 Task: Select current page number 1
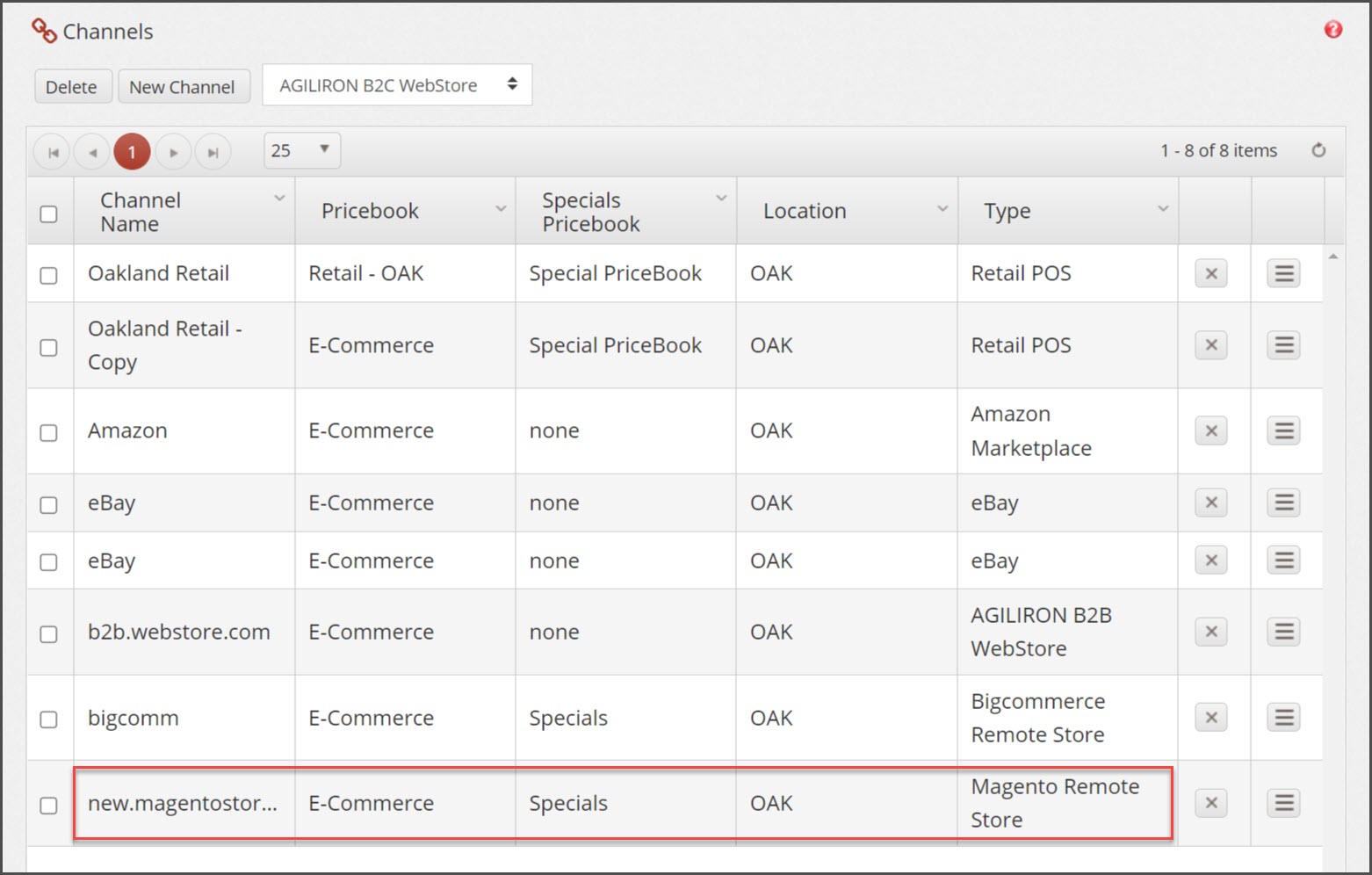pyautogui.click(x=132, y=152)
